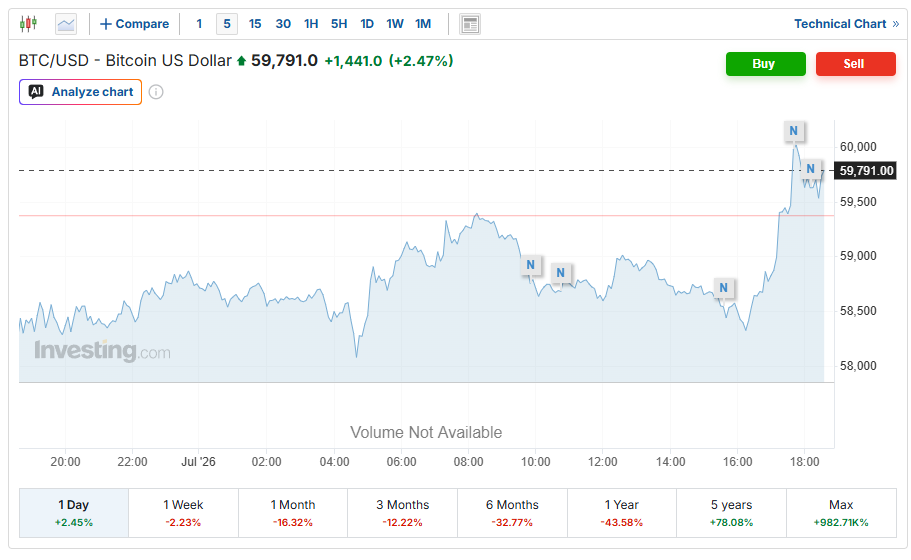The height and width of the screenshot is (560, 911).
Task: Switch to the 1 Week range tab
Action: click(x=183, y=512)
